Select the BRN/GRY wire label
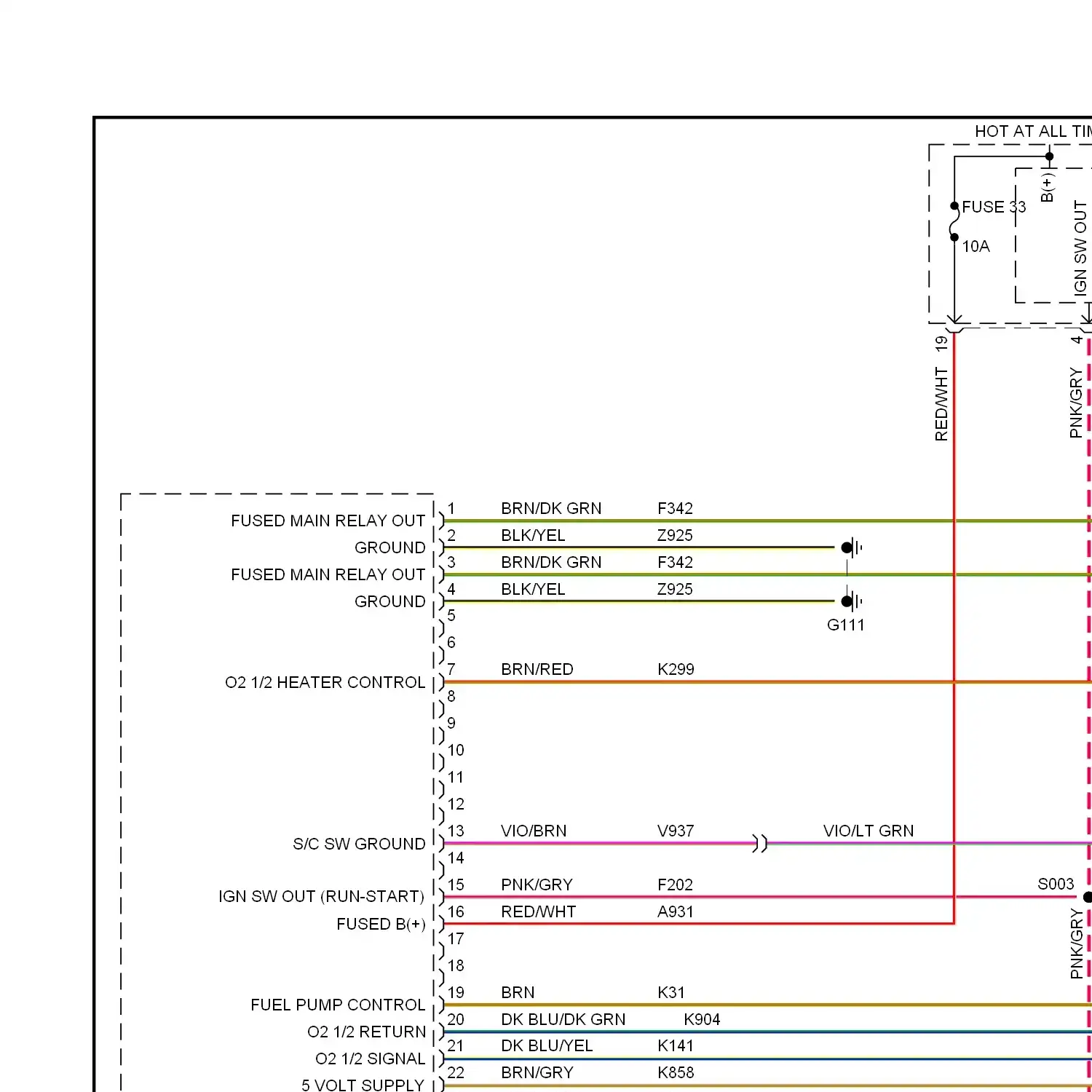 coord(537,1072)
